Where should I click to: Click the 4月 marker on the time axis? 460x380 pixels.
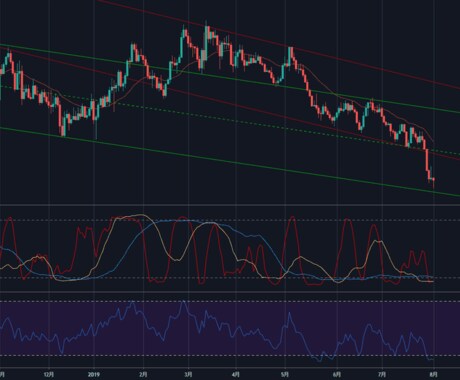[236, 374]
